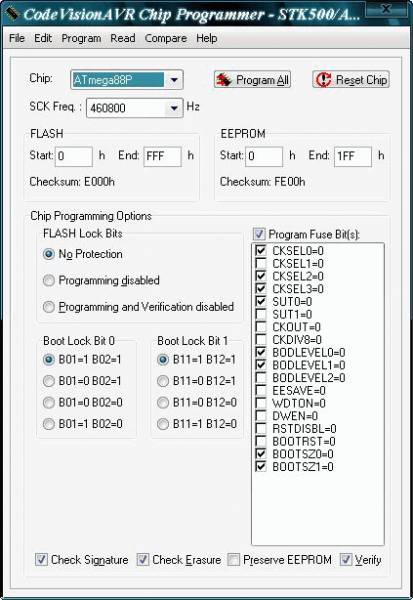Open the Chip selection dropdown
Screen dimensions: 413x600
point(174,80)
